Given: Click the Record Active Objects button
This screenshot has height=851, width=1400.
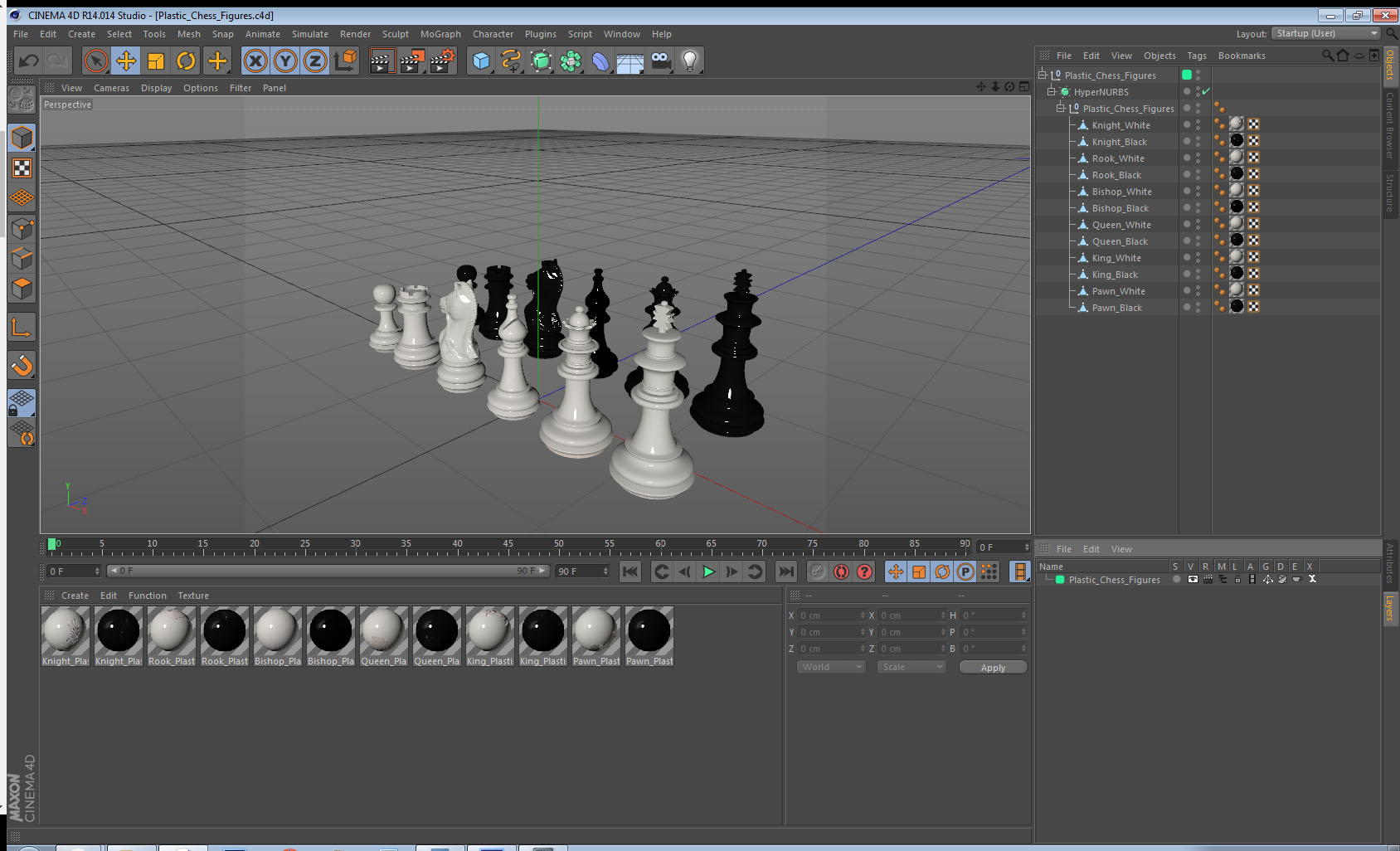Looking at the screenshot, I should (x=818, y=571).
